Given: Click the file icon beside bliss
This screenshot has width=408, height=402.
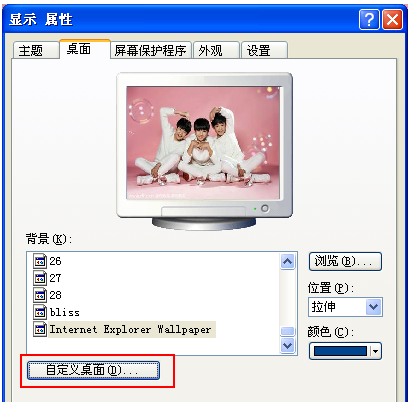Looking at the screenshot, I should (40, 312).
